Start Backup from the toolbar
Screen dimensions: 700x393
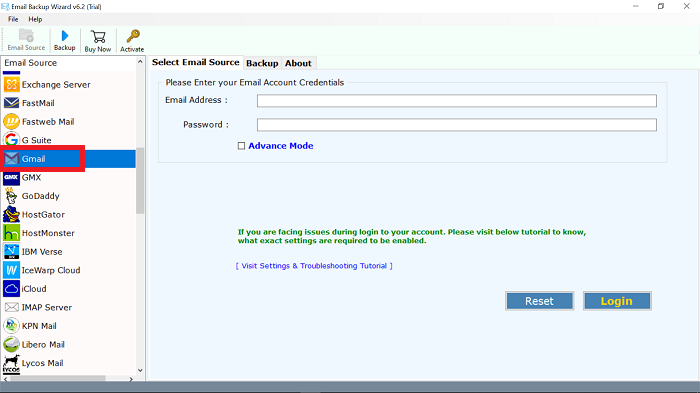coord(65,40)
